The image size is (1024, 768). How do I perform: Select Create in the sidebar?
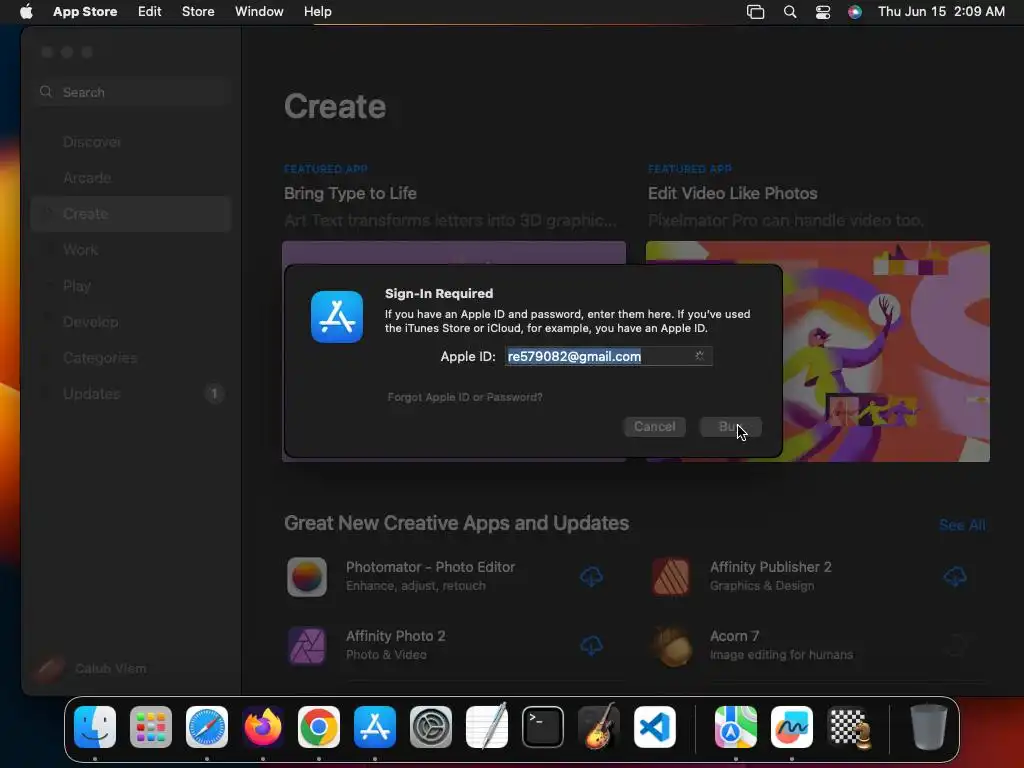131,214
